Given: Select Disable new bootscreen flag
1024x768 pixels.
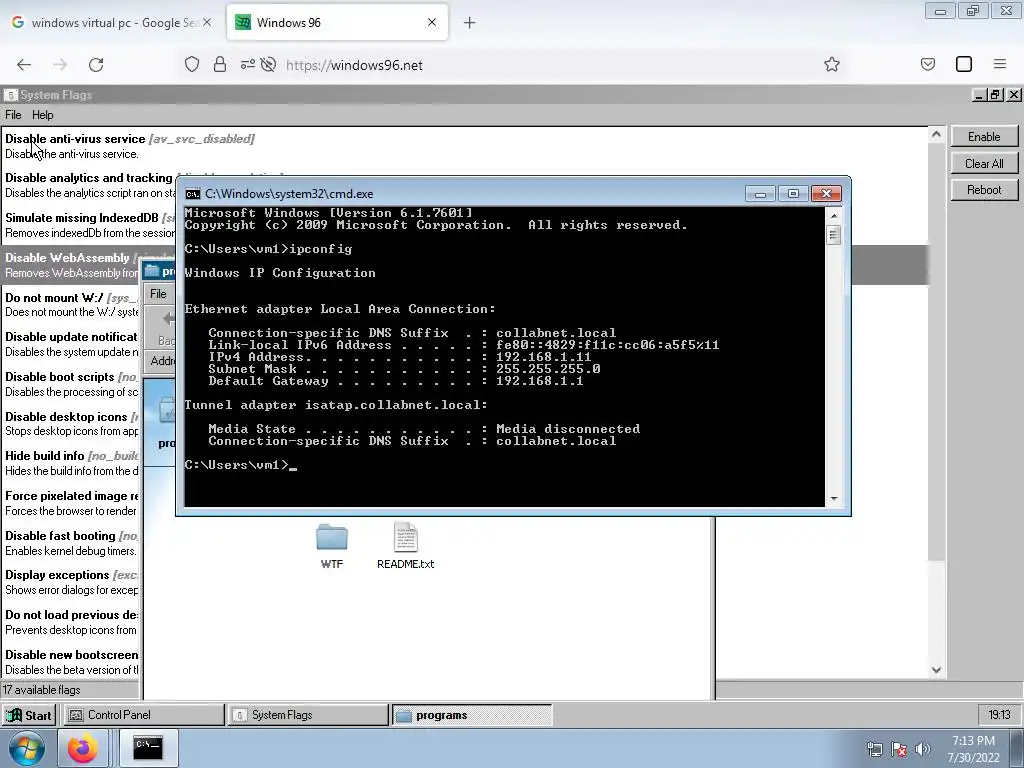Looking at the screenshot, I should pos(72,662).
